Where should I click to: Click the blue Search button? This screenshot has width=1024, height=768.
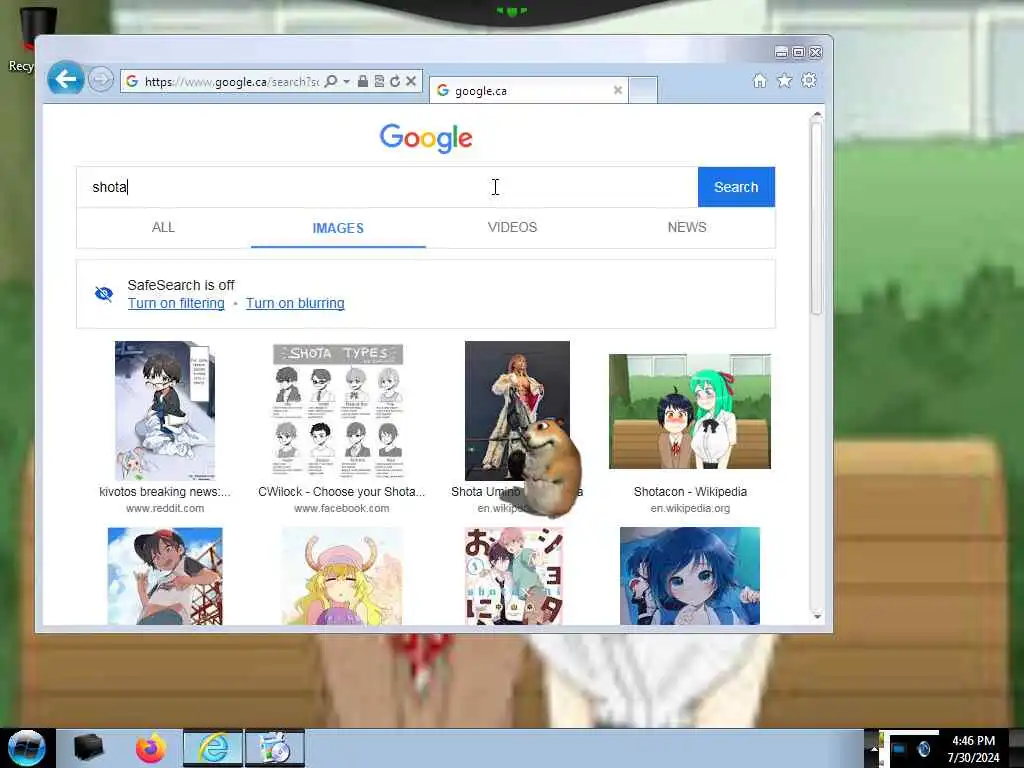736,187
